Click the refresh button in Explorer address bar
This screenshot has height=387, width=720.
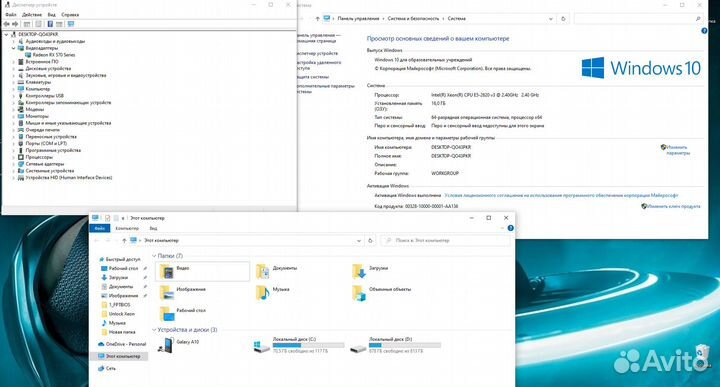(371, 241)
